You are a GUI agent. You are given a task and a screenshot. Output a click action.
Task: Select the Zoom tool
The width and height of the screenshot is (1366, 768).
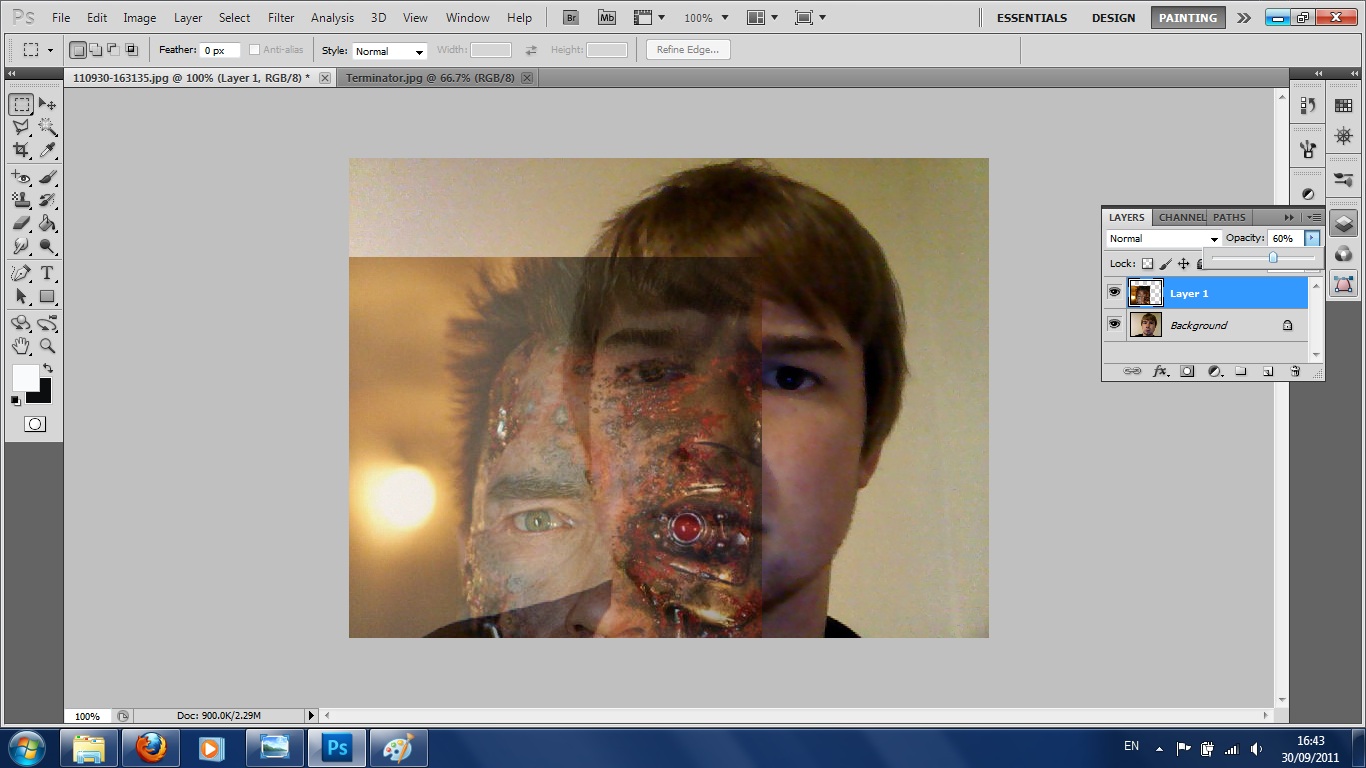coord(47,346)
